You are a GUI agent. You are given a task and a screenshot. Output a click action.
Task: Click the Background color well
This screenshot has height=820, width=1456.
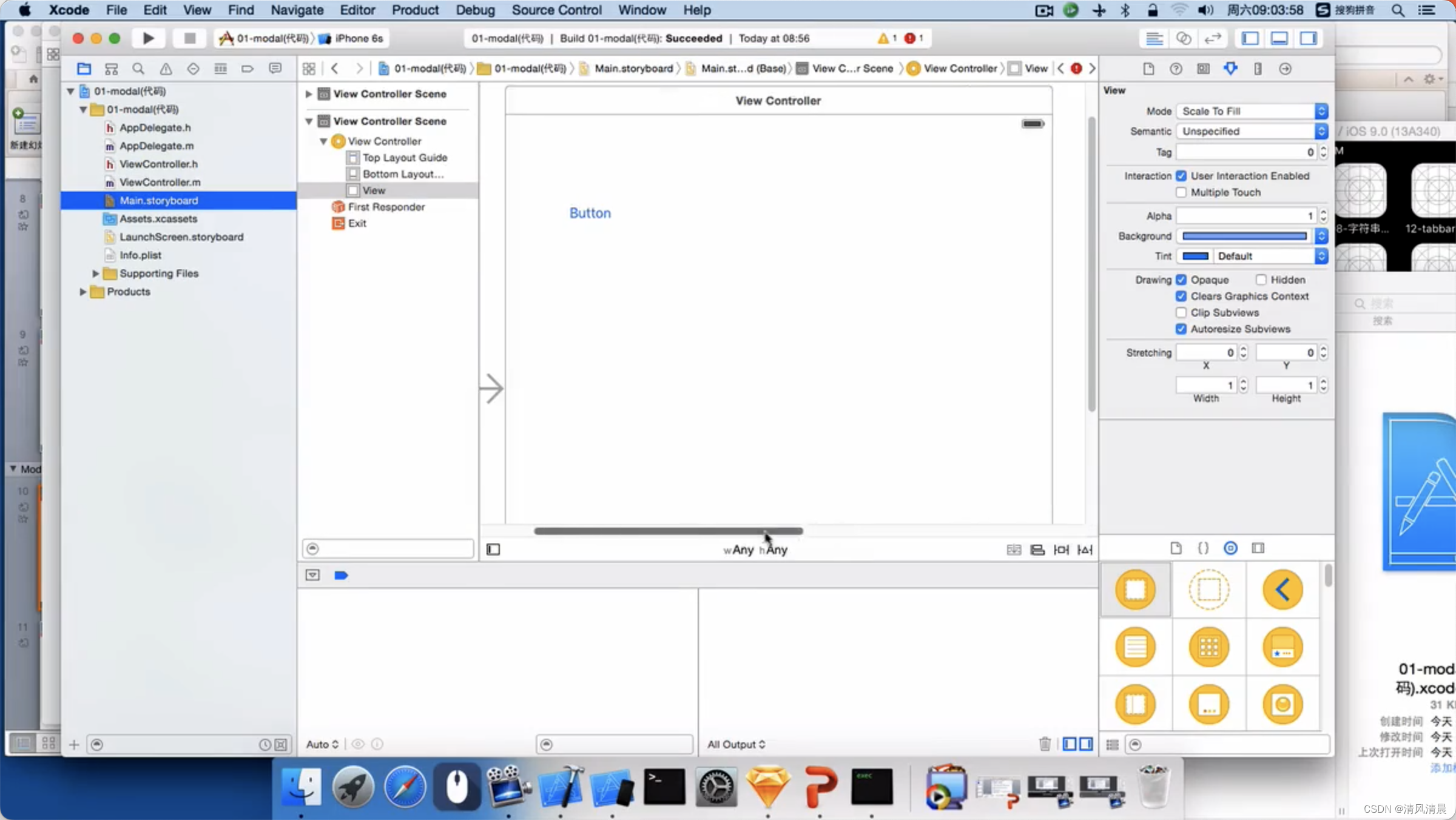coord(1245,236)
